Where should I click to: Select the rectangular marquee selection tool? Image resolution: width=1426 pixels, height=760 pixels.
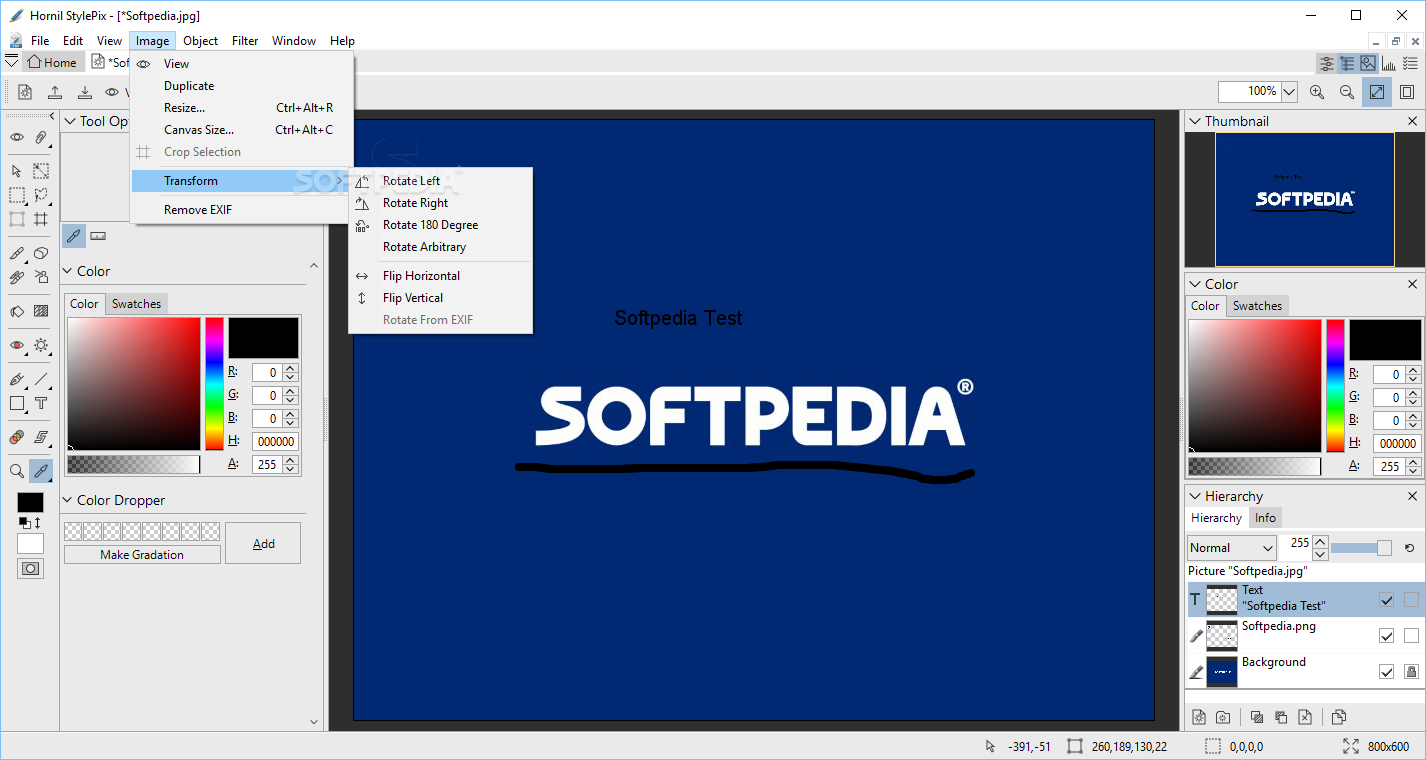pos(17,195)
